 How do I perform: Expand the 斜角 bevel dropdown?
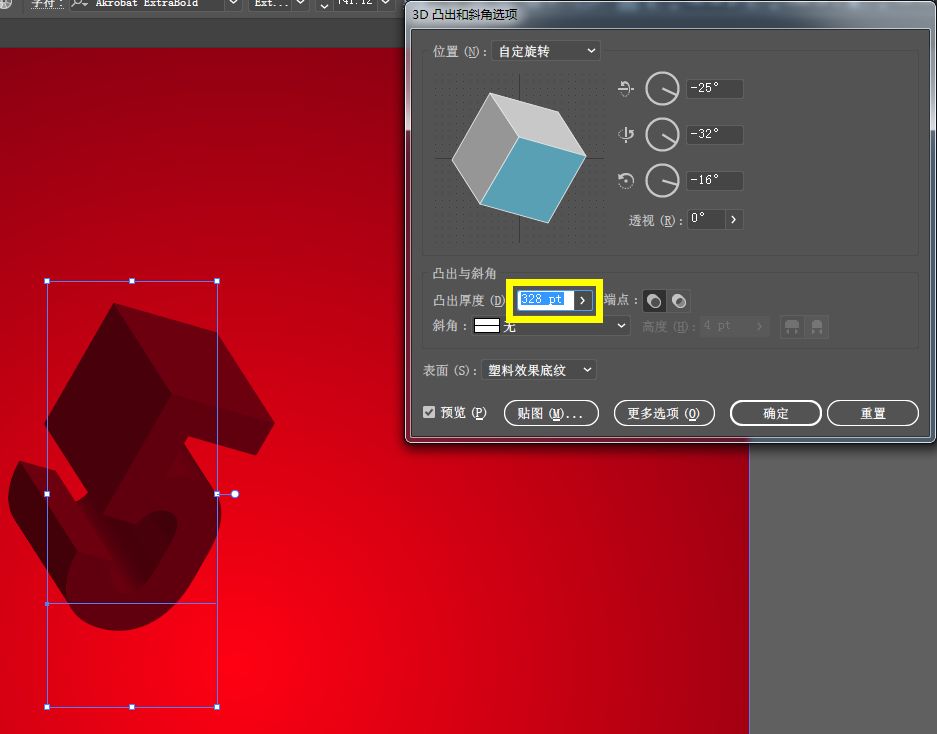point(621,326)
